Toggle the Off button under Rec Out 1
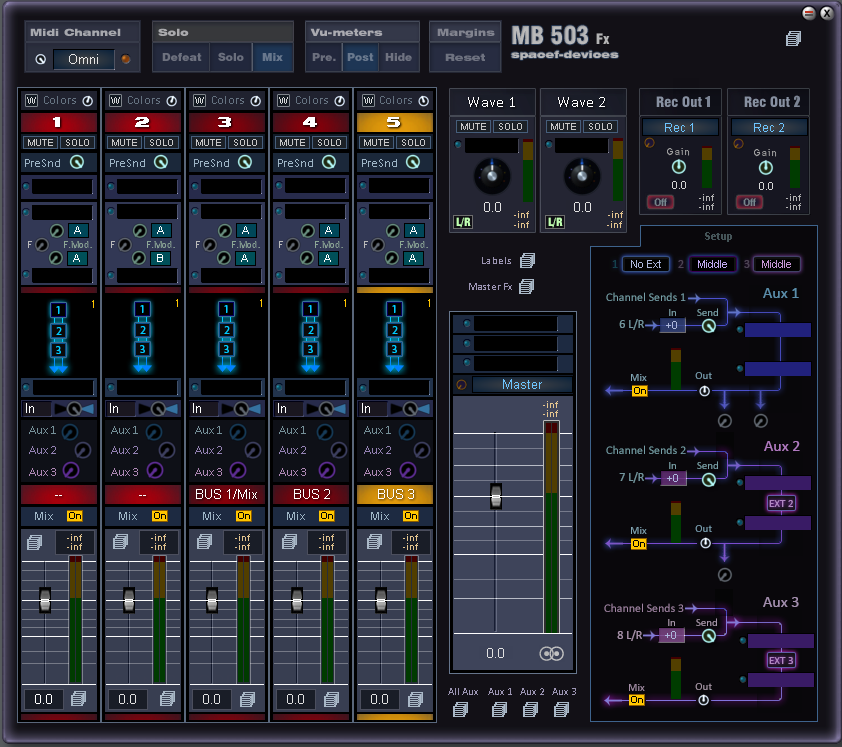 click(x=660, y=202)
